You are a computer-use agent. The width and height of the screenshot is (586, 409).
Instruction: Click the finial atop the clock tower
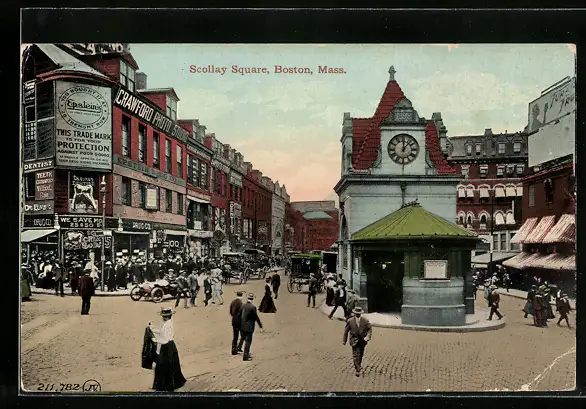392,73
